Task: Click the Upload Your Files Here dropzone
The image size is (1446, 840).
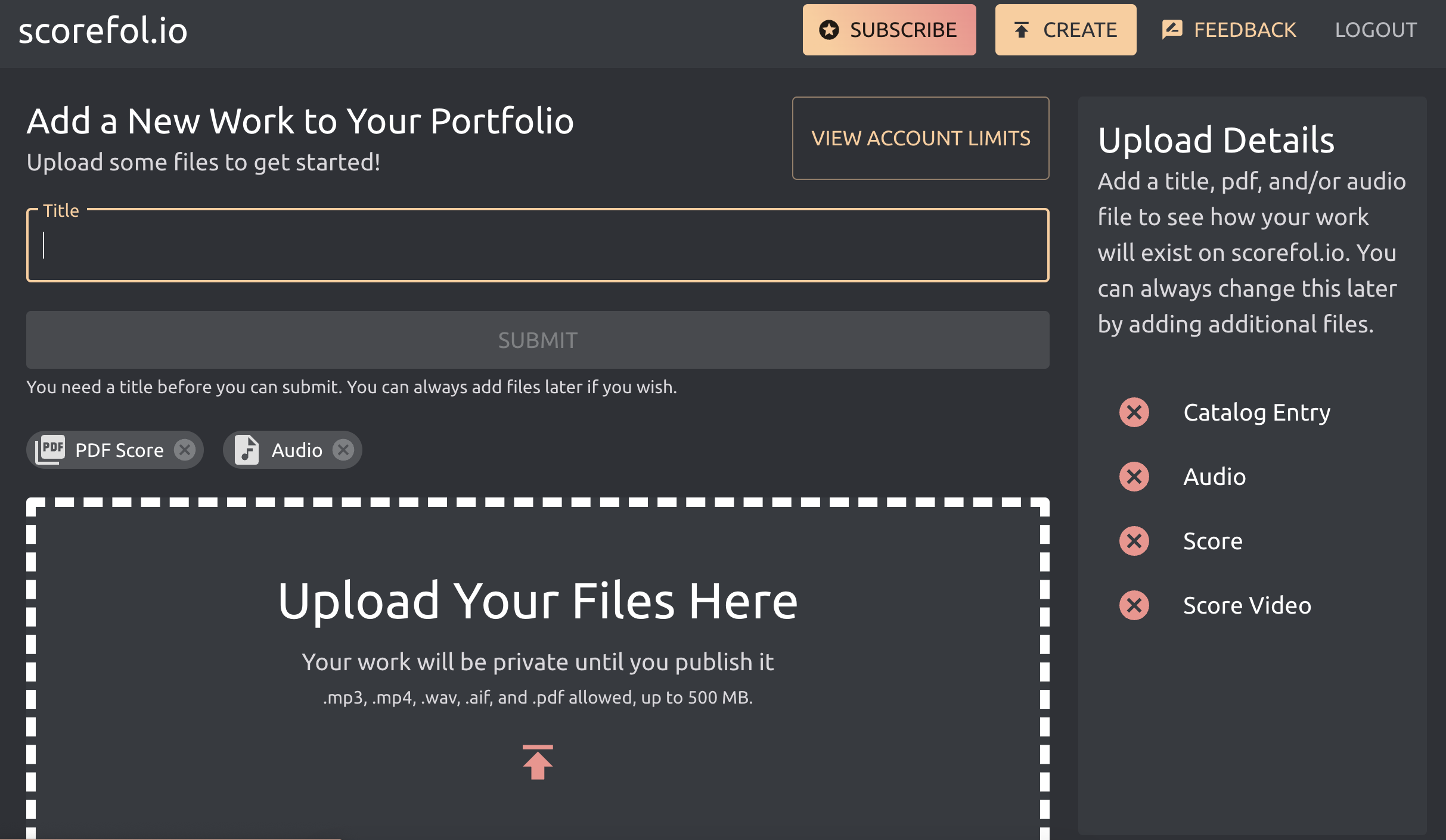Action: (538, 602)
